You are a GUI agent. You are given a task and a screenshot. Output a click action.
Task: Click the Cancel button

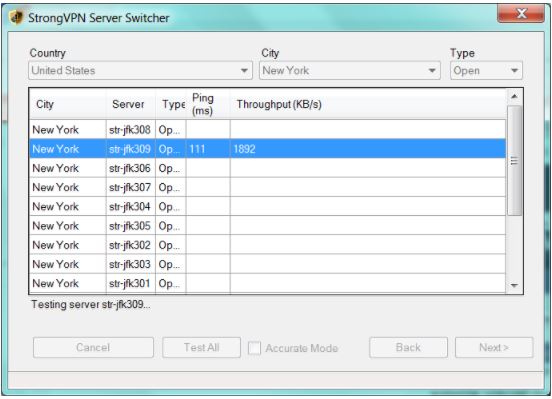pos(93,348)
